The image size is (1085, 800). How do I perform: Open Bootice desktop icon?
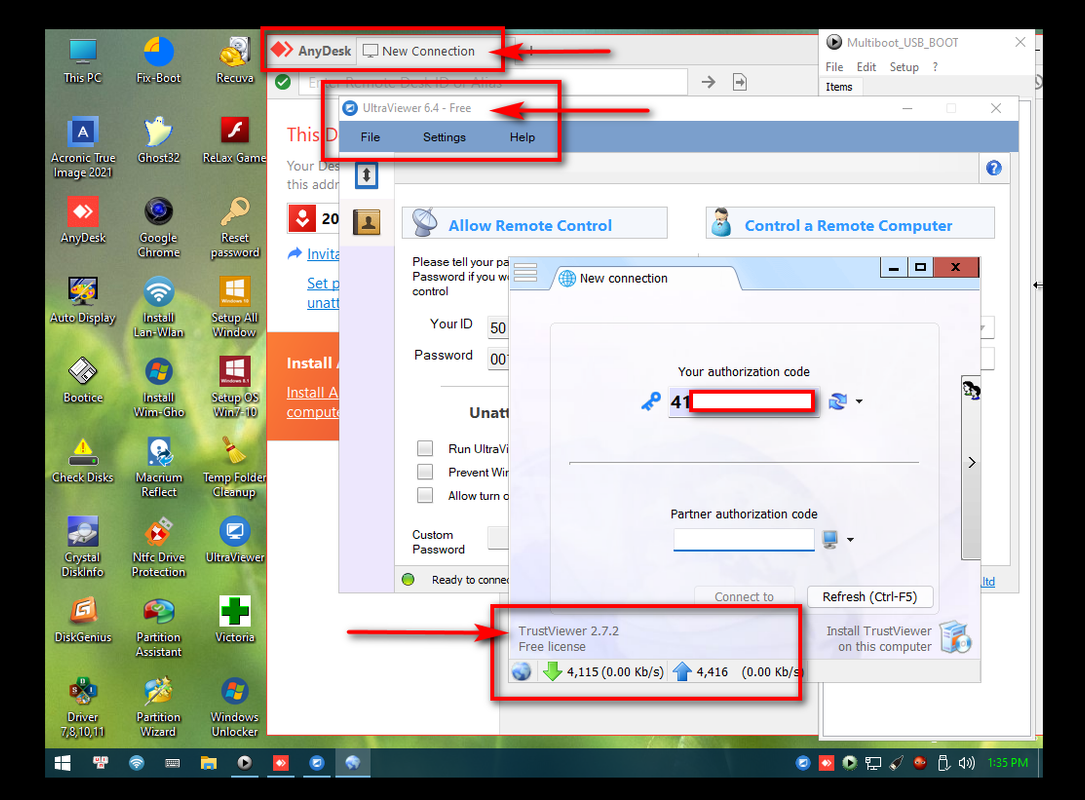pos(83,380)
